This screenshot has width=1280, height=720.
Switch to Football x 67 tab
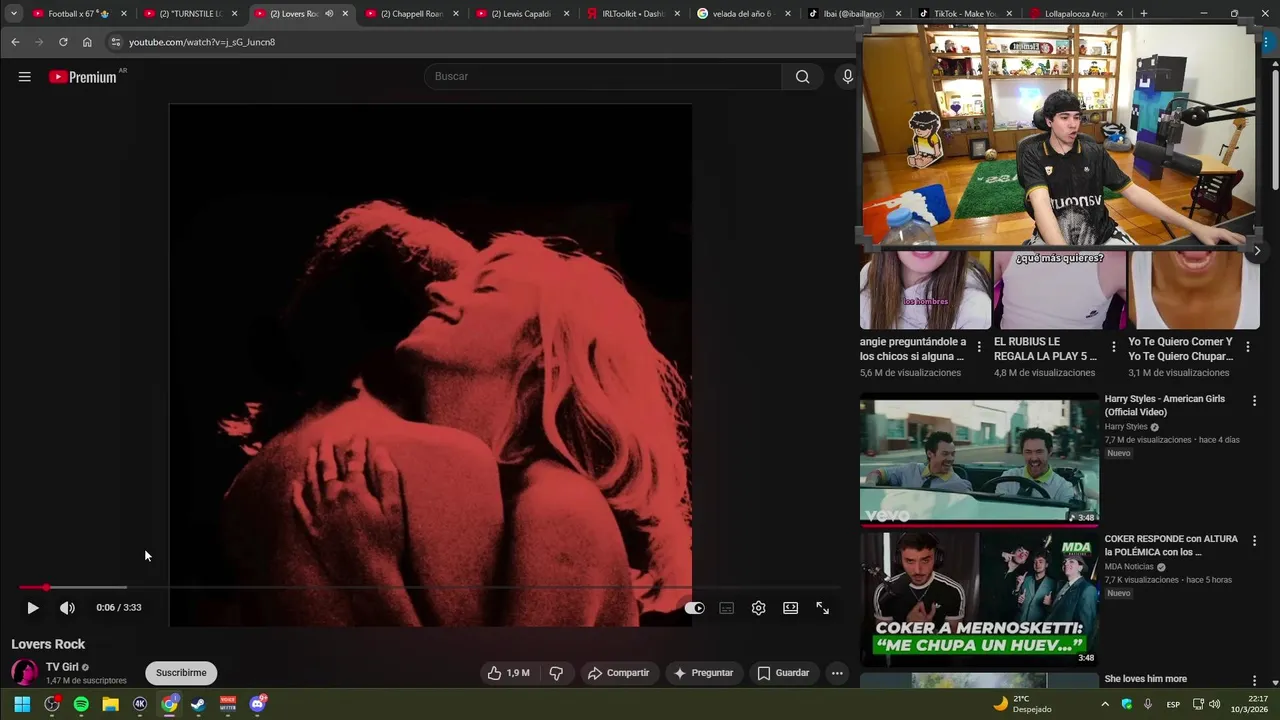(77, 14)
